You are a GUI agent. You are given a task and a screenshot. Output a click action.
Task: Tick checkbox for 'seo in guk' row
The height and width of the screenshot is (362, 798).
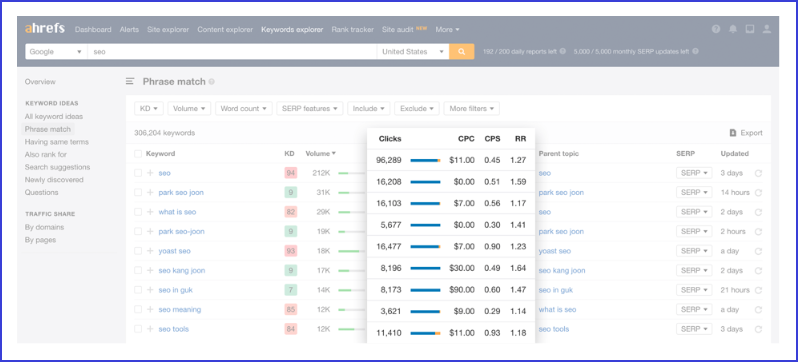coord(138,290)
